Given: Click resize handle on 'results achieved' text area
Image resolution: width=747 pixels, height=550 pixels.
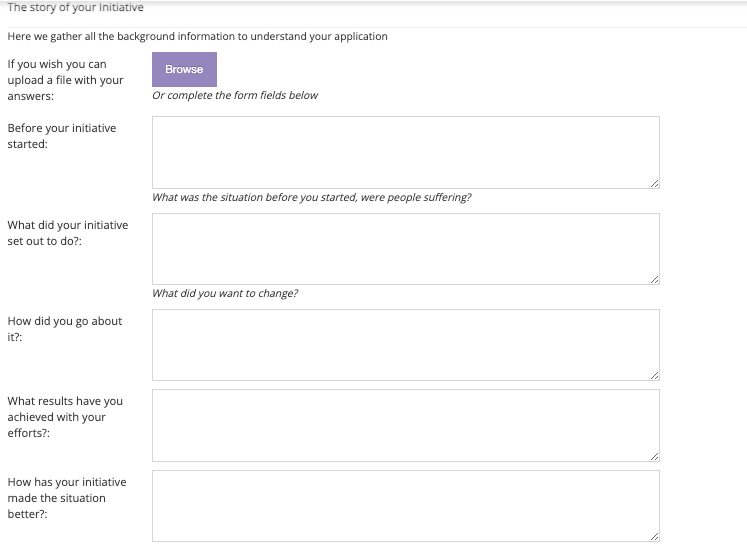Looking at the screenshot, I should tap(655, 457).
